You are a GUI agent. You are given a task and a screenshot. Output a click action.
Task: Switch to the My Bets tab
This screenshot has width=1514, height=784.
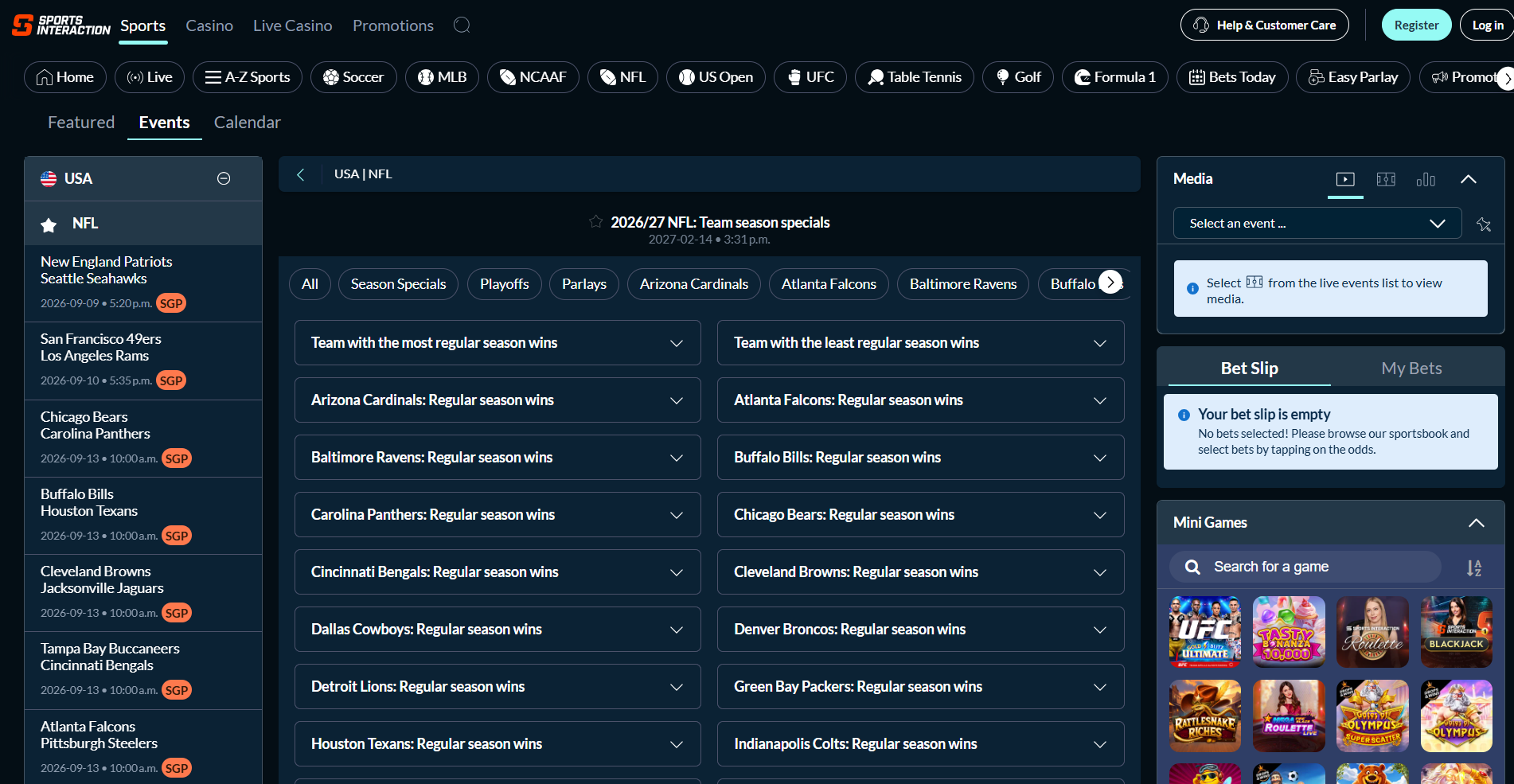(1411, 368)
